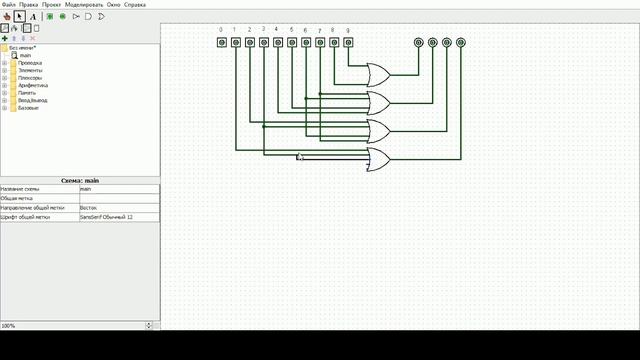Select OR gate fed by inputs 8 and 9
This screenshot has width=640, height=360.
pyautogui.click(x=378, y=75)
